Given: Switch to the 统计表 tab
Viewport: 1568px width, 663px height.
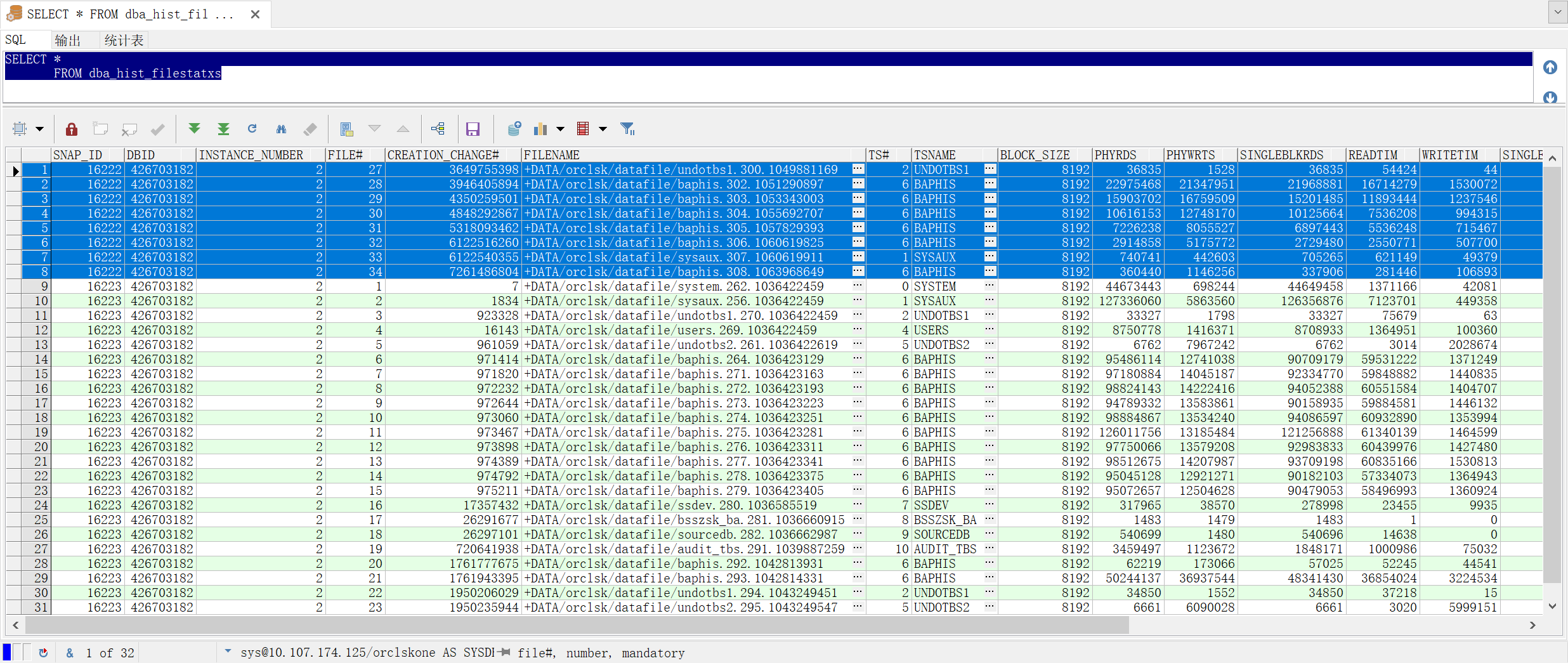Looking at the screenshot, I should (124, 40).
